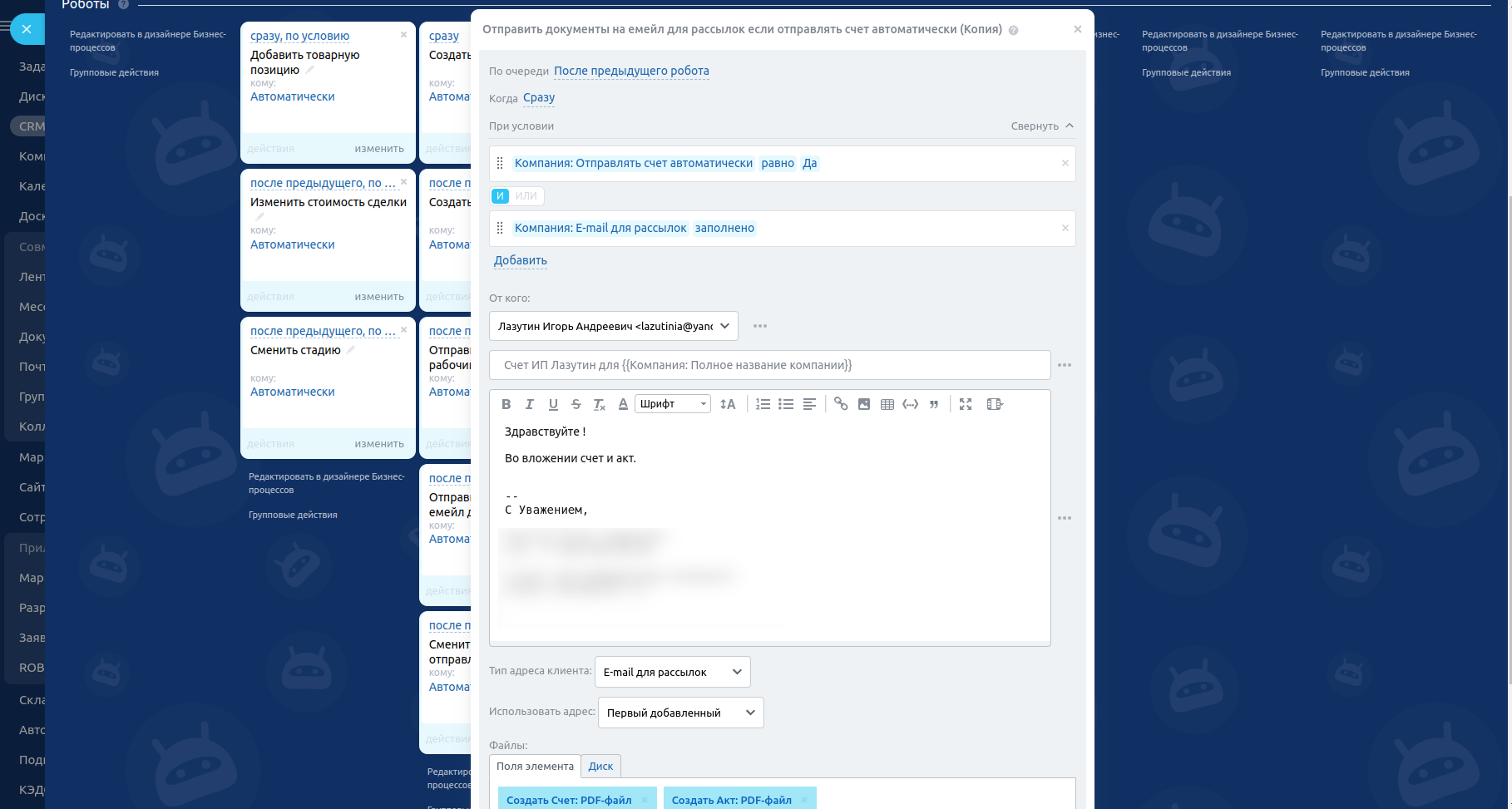Viewport: 1512px width, 809px height.
Task: Grab the handle of the first condition row
Action: click(x=500, y=163)
